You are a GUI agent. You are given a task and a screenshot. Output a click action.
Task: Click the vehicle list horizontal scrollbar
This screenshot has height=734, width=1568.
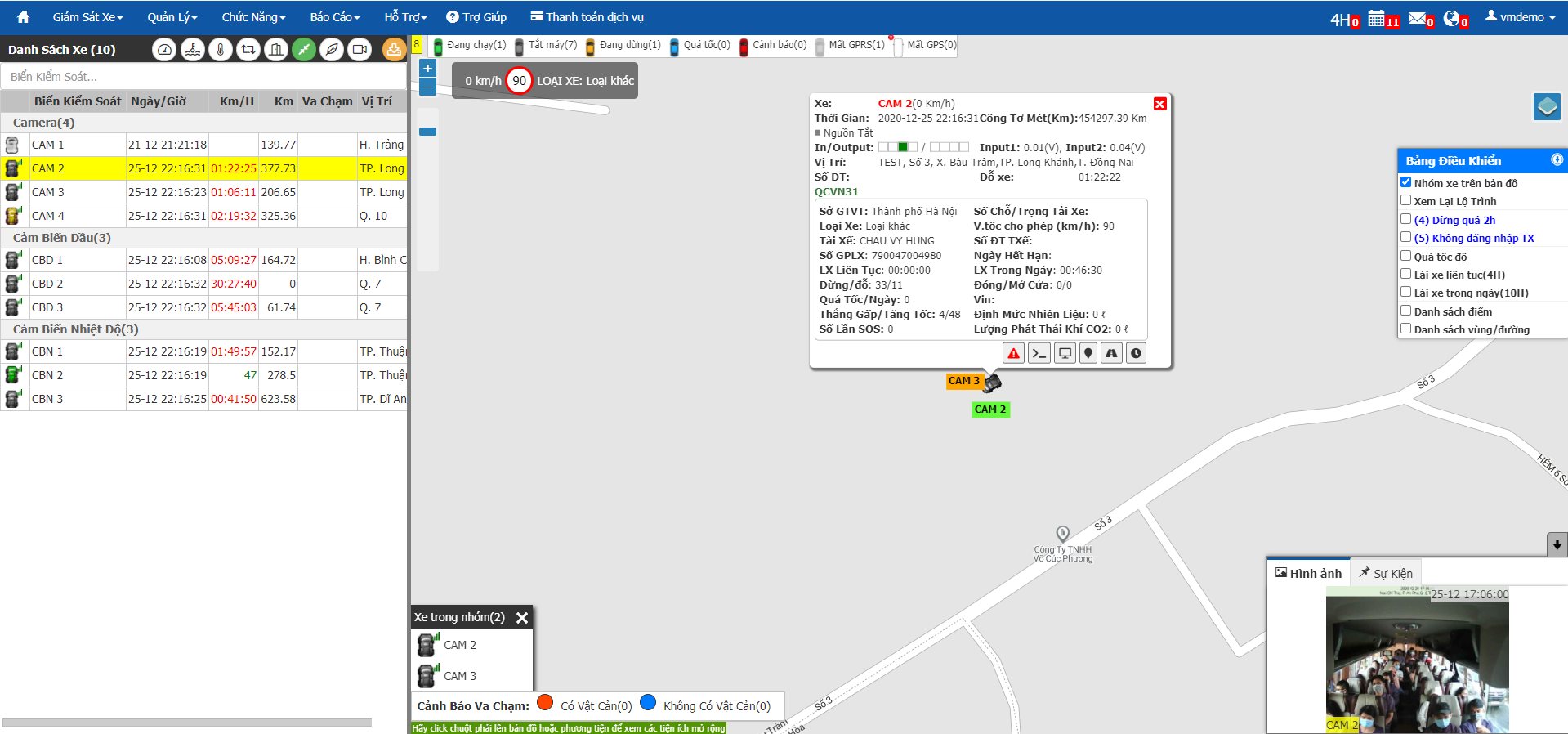coord(187,723)
